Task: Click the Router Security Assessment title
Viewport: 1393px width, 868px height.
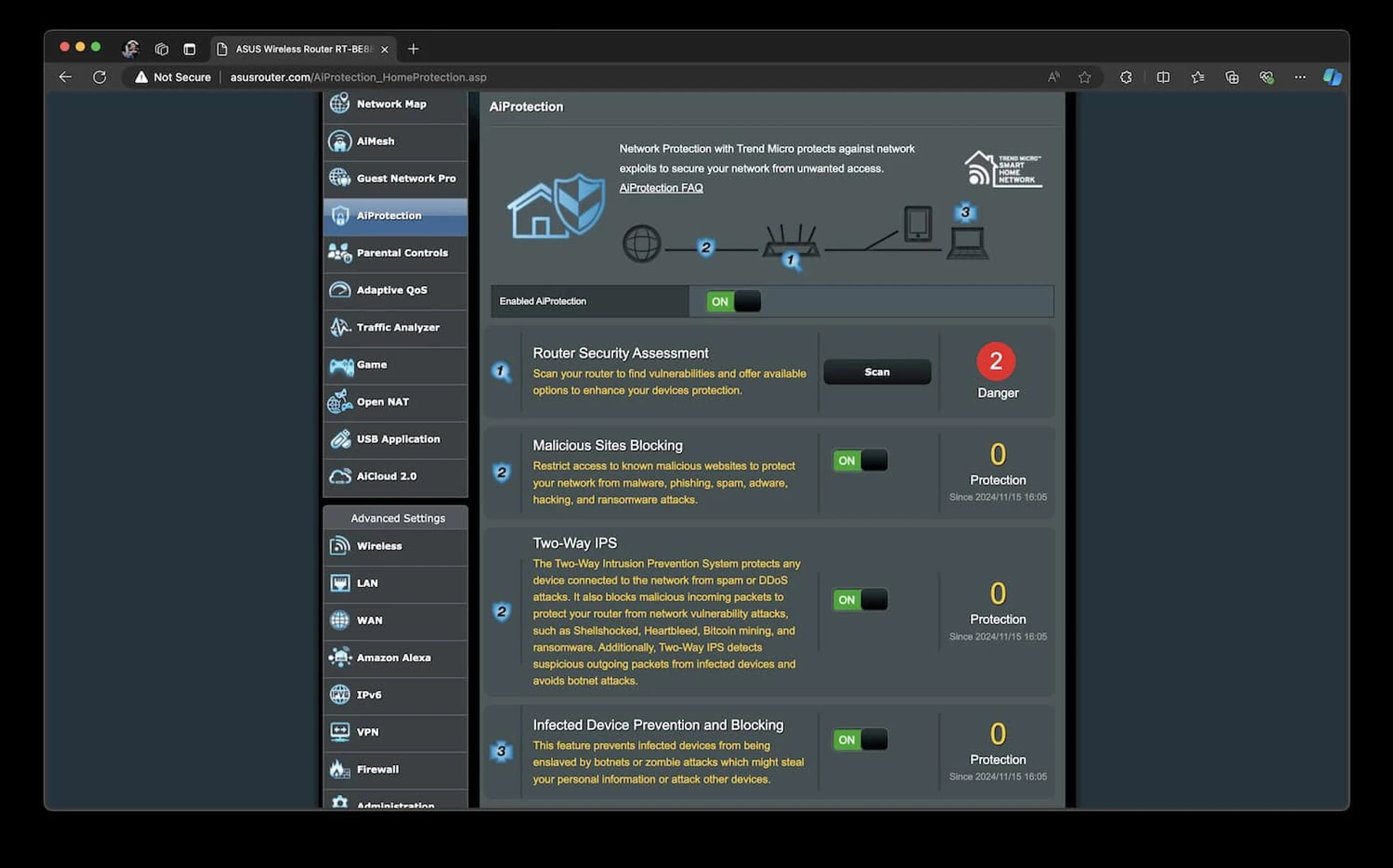Action: point(620,353)
